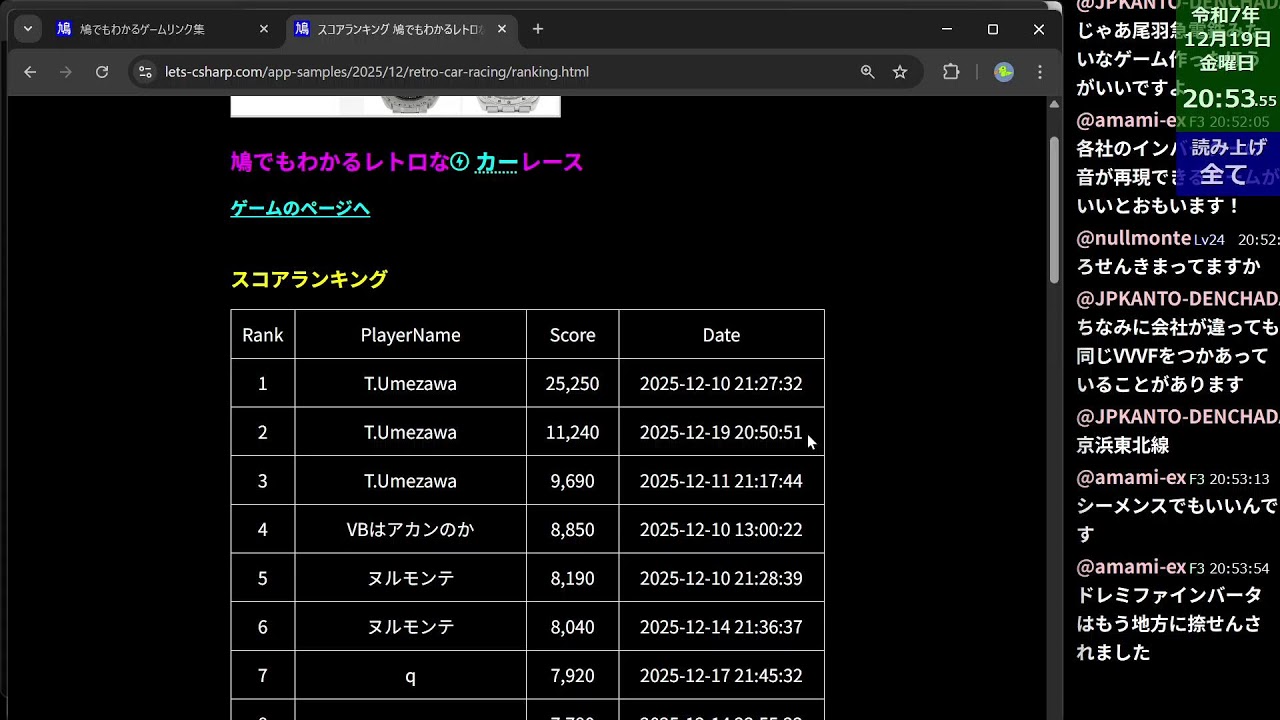Open the Chrome profile avatar
Image resolution: width=1280 pixels, height=720 pixels.
pyautogui.click(x=1003, y=72)
